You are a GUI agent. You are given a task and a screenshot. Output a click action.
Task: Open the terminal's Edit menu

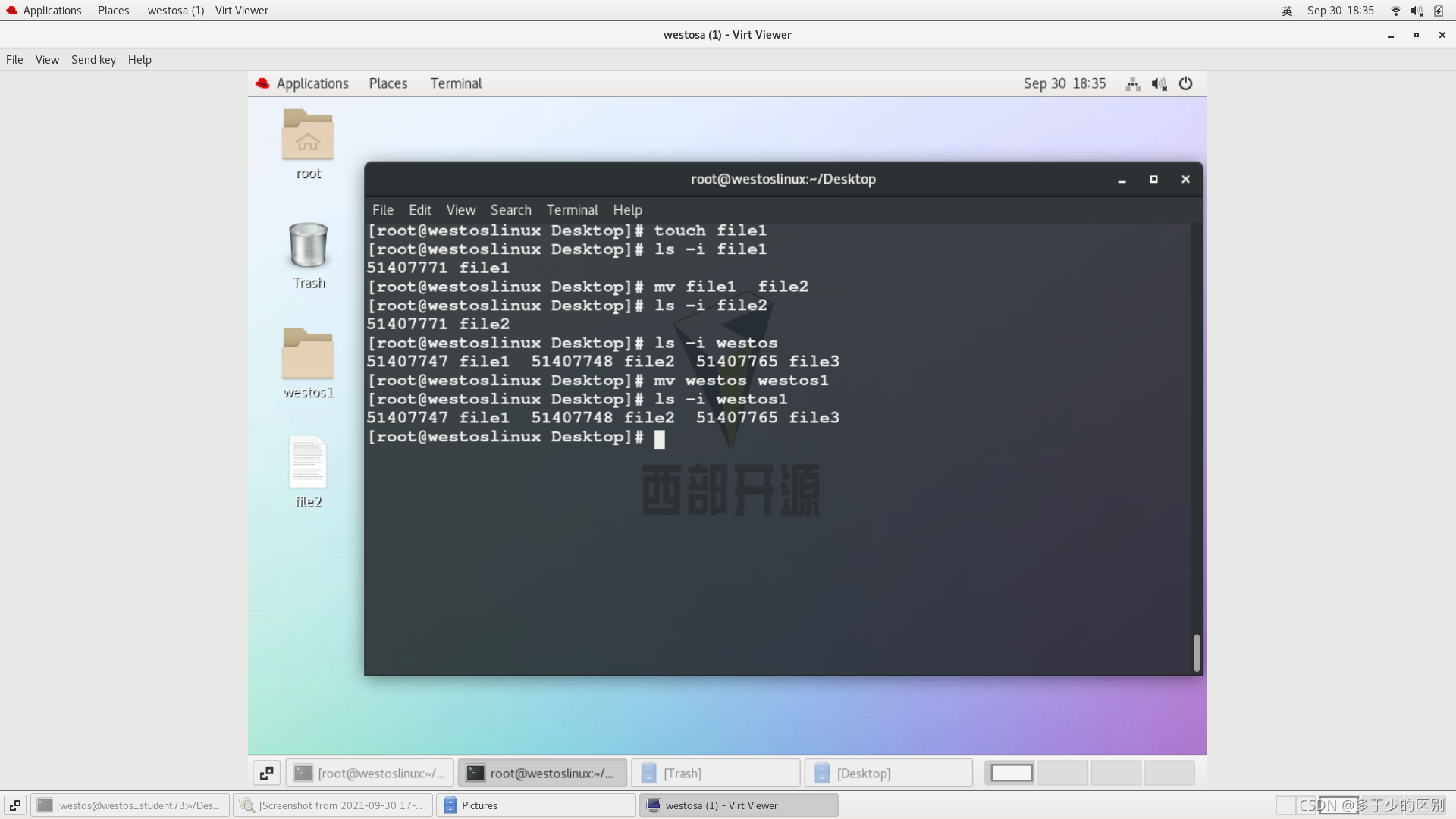pyautogui.click(x=419, y=210)
